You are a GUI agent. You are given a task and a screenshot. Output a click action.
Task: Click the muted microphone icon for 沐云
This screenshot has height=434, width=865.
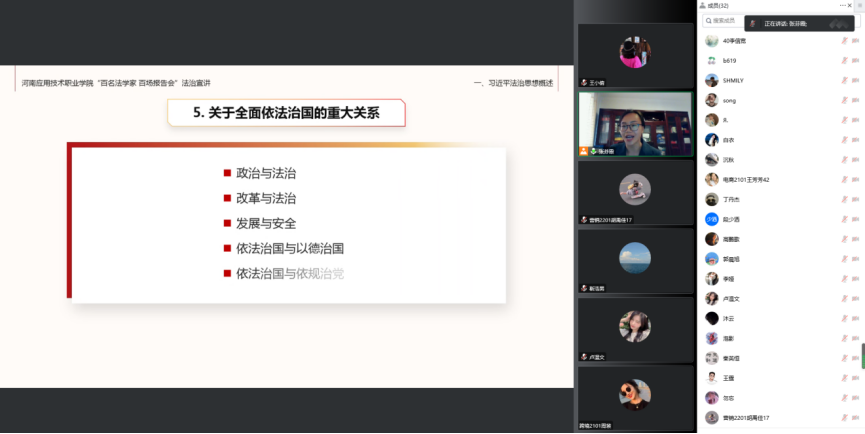tap(845, 318)
